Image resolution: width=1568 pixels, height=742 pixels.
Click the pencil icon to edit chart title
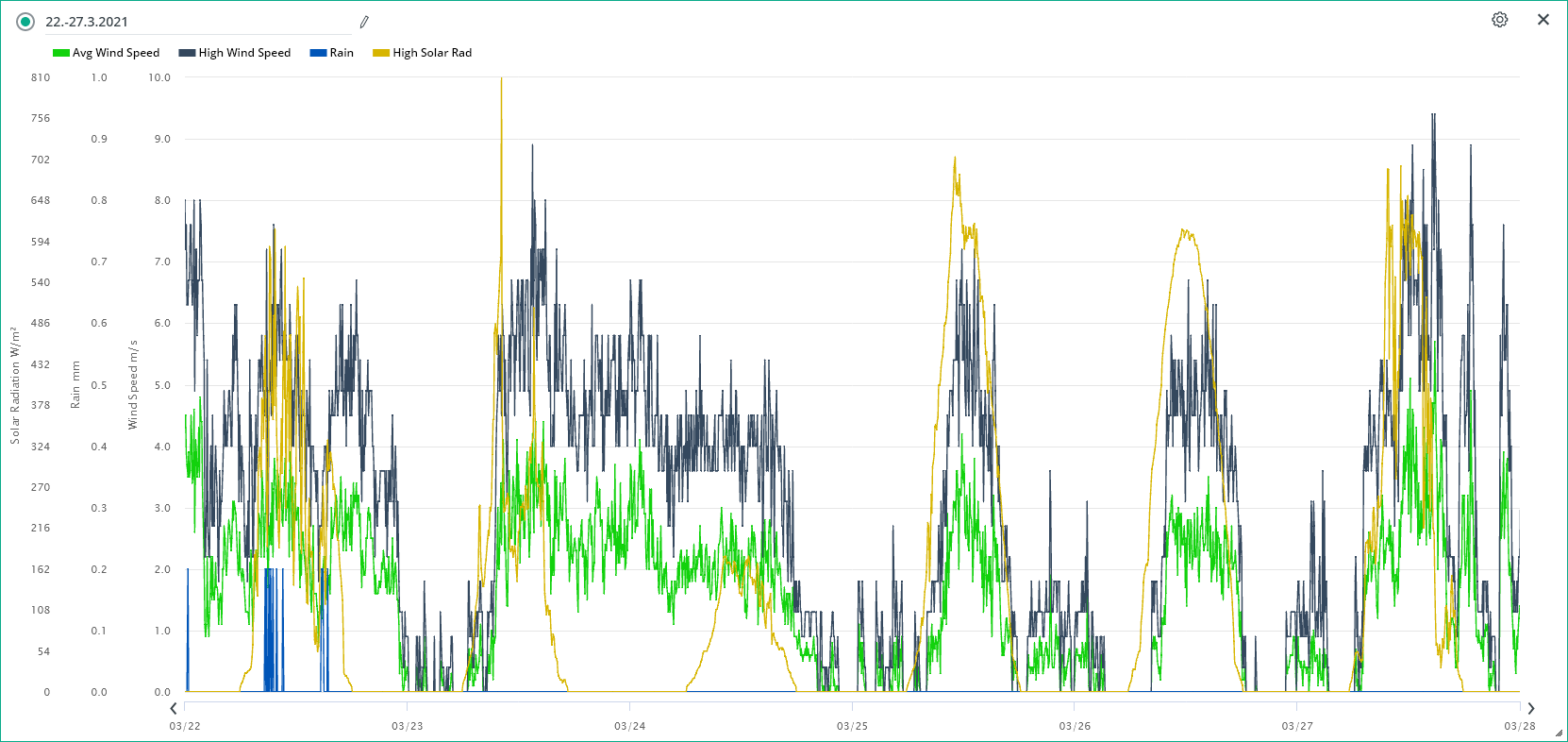[364, 22]
